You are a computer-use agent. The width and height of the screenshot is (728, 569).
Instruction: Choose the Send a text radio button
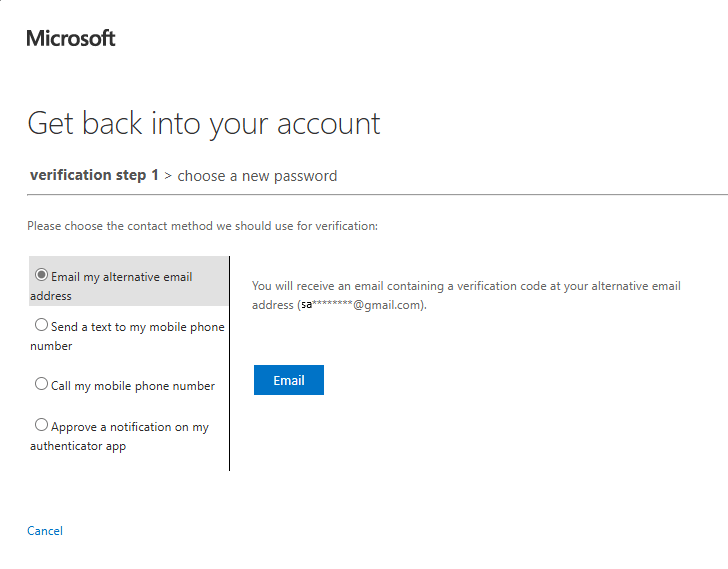[x=41, y=325]
